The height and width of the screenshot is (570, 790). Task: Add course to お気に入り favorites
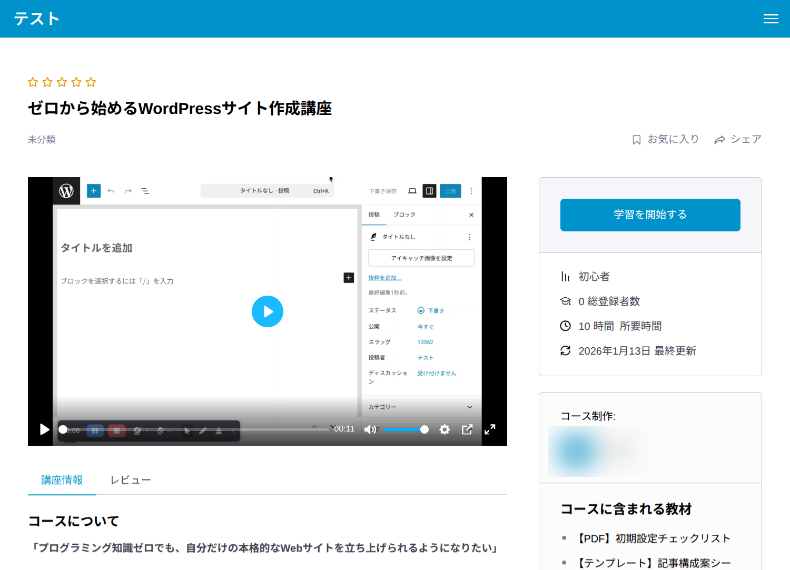click(x=666, y=139)
